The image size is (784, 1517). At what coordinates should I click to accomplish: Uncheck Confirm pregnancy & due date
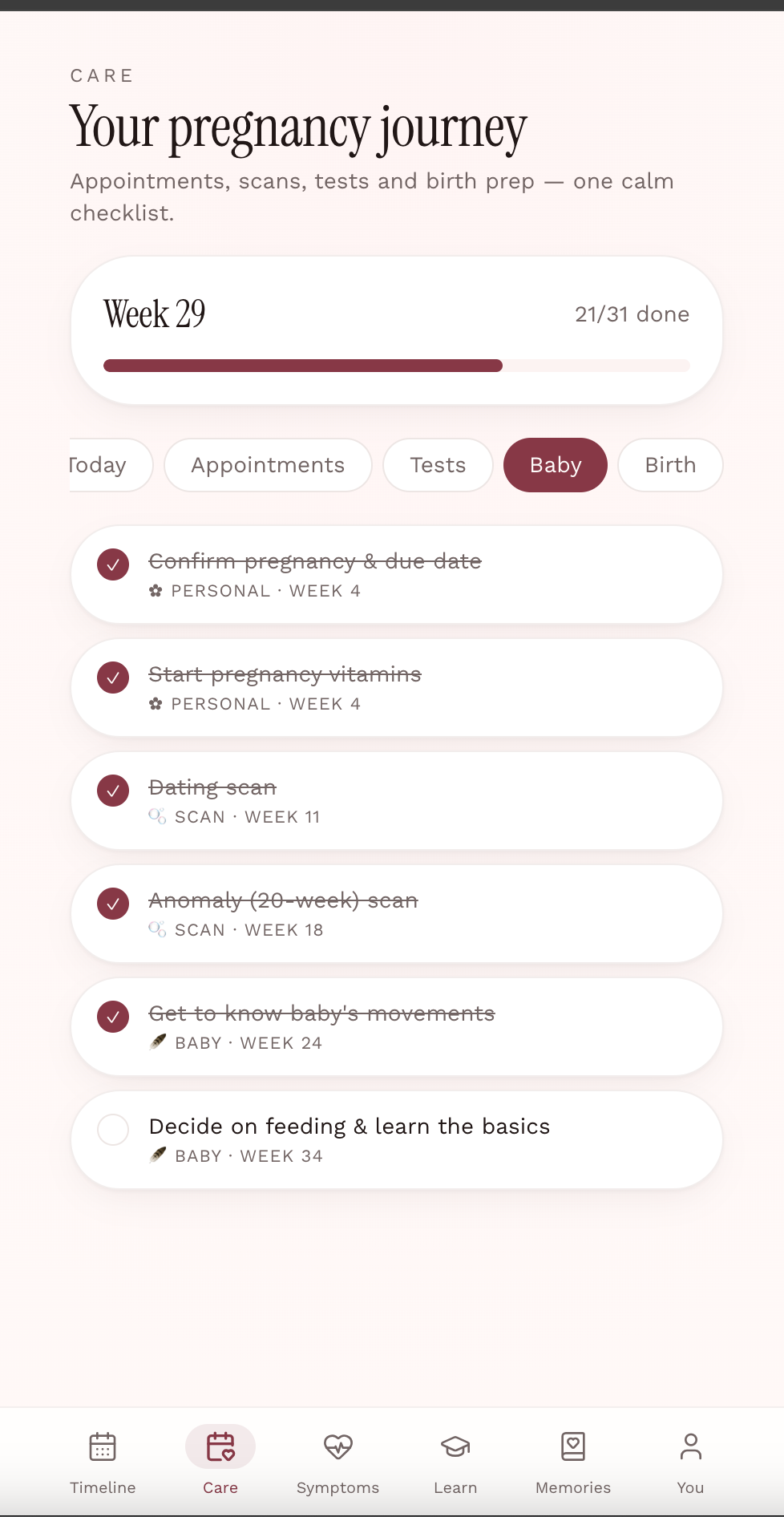[113, 564]
